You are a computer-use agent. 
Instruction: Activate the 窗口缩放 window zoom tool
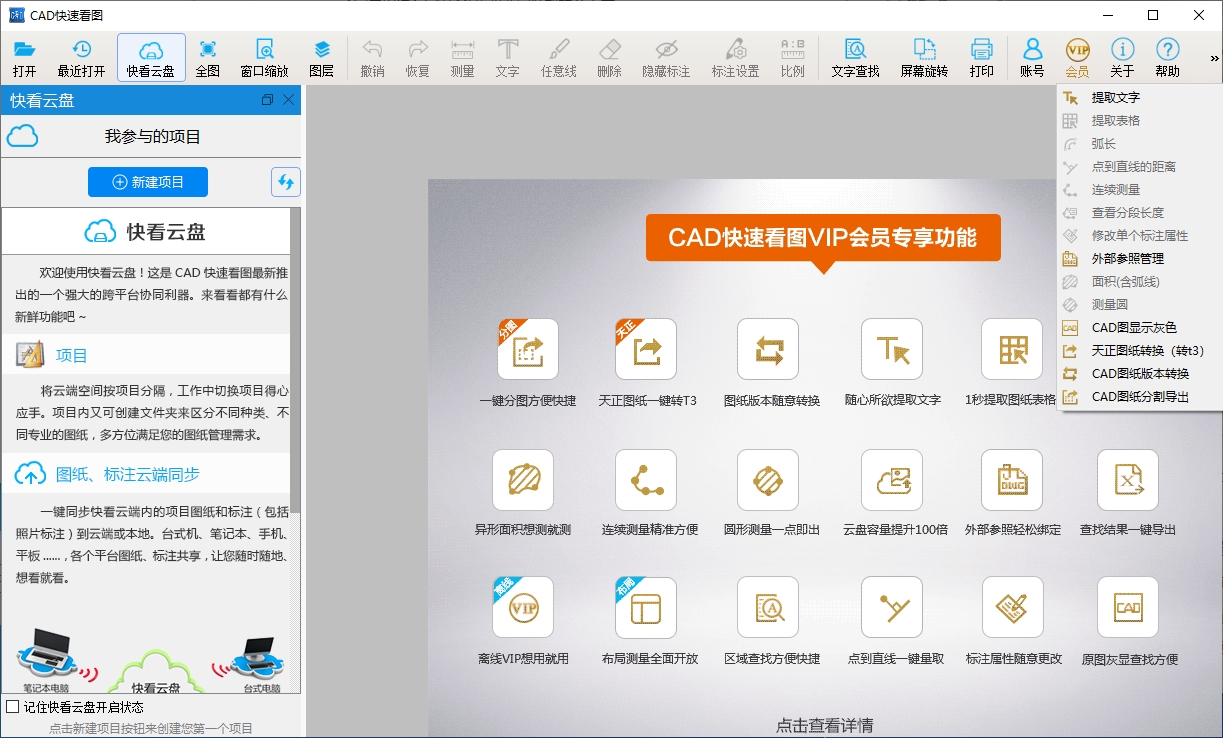pyautogui.click(x=265, y=58)
